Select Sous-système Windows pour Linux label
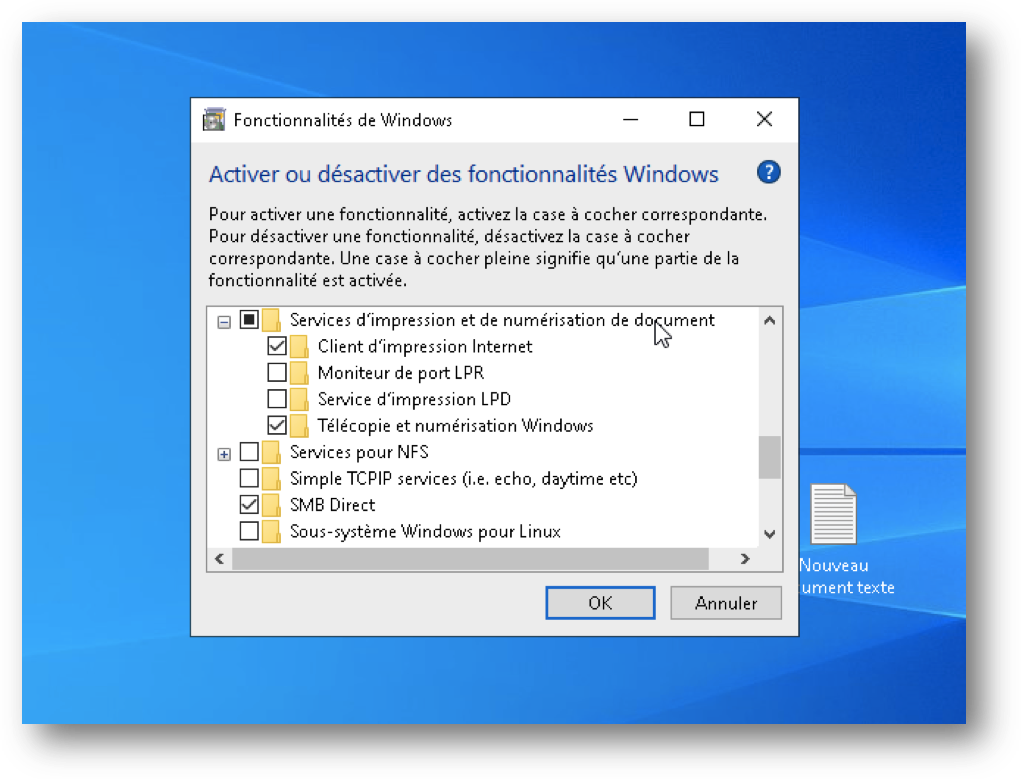The width and height of the screenshot is (1021, 779). point(425,531)
